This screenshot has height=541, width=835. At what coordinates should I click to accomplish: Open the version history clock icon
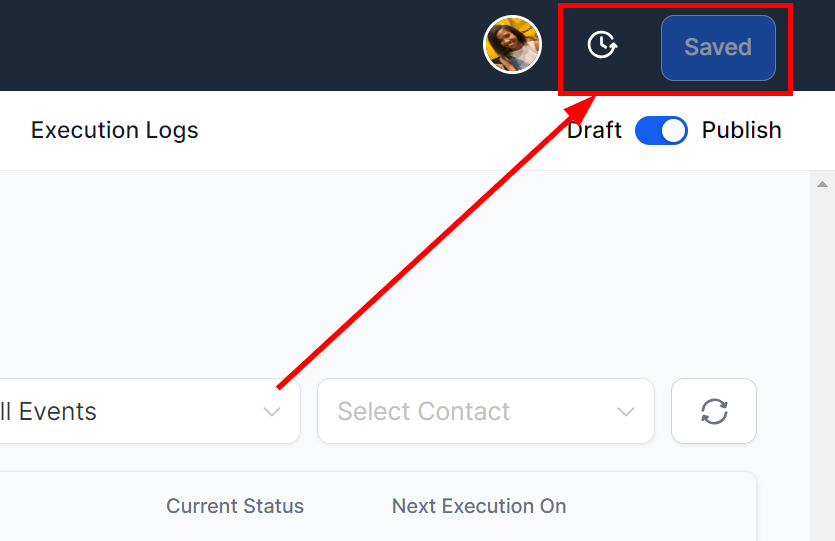coord(602,45)
